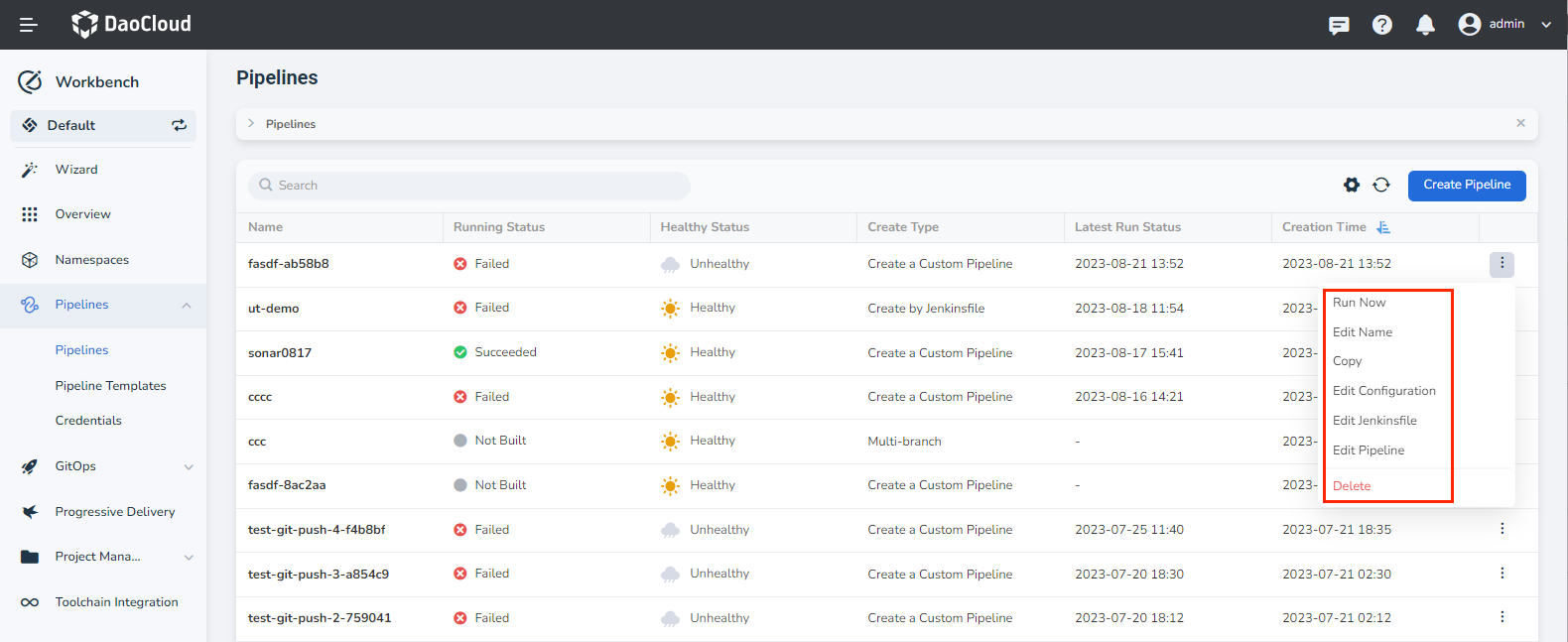This screenshot has width=1568, height=642.
Task: Click the hamburger menu icon in header
Action: [29, 25]
